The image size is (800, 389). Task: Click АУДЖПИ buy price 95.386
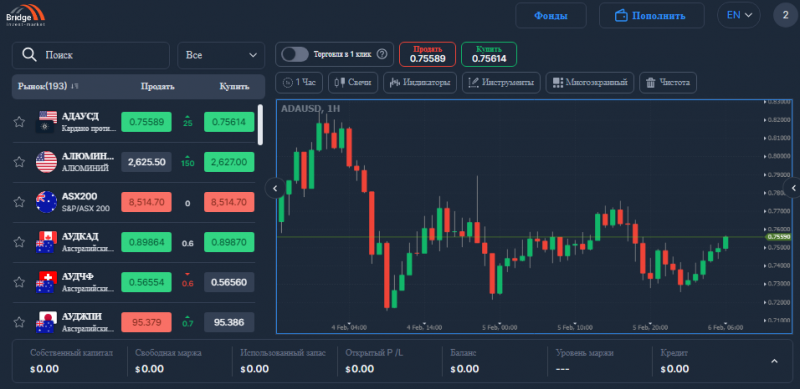click(229, 322)
